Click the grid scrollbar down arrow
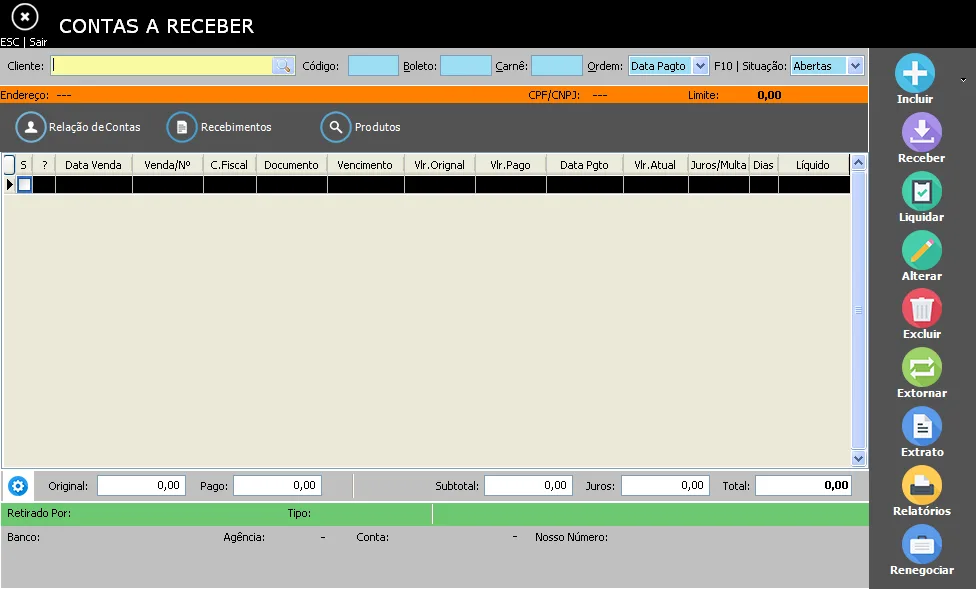The height and width of the screenshot is (589, 976). coord(858,459)
